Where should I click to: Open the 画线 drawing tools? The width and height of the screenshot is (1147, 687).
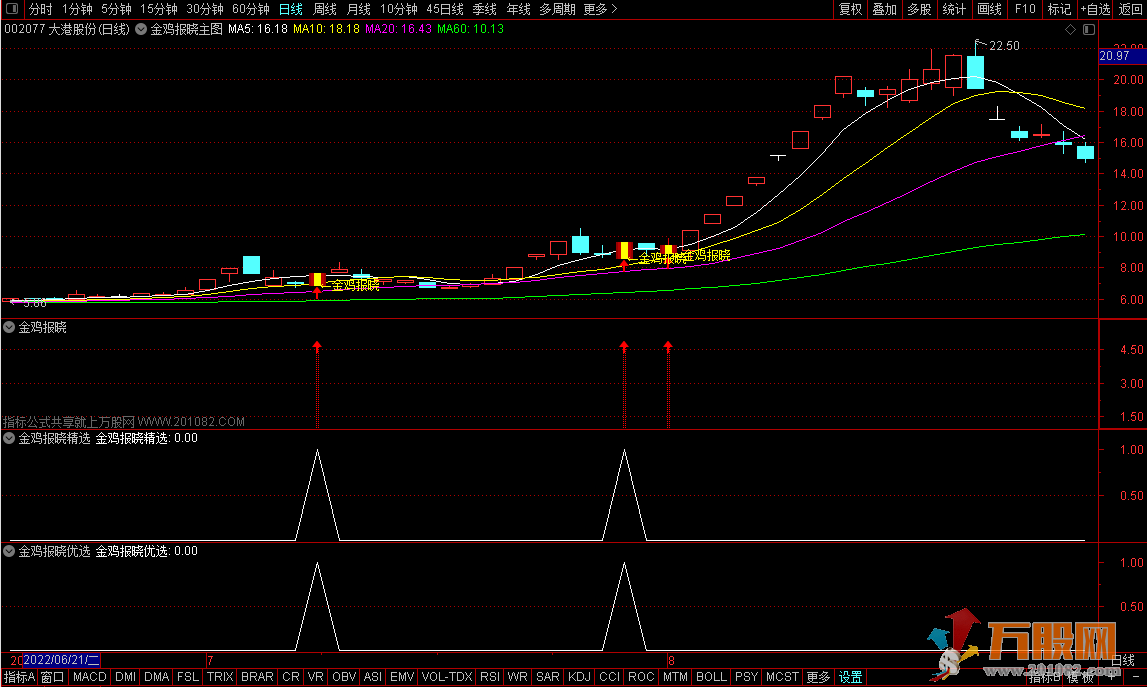(989, 9)
